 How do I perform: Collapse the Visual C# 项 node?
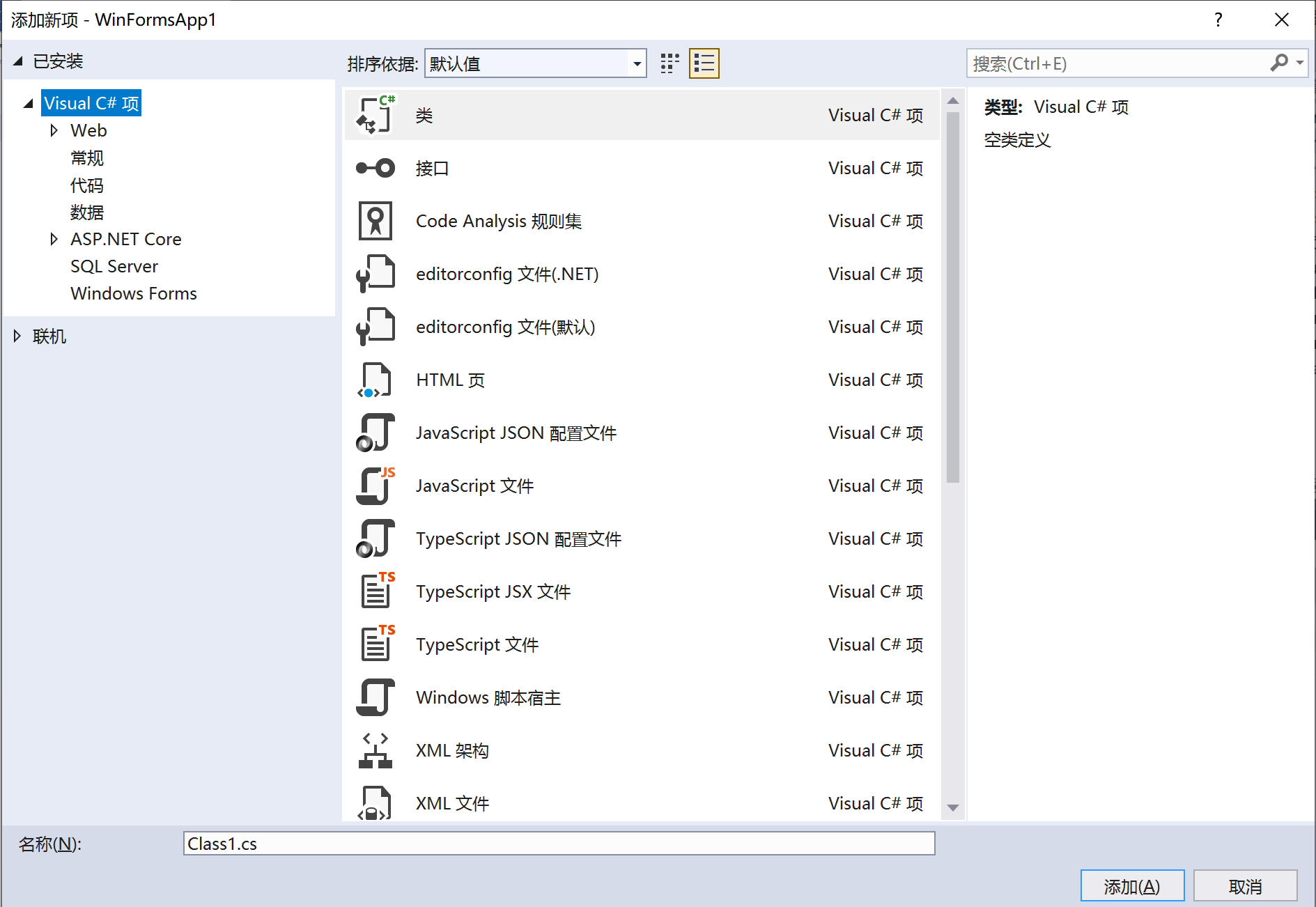28,103
